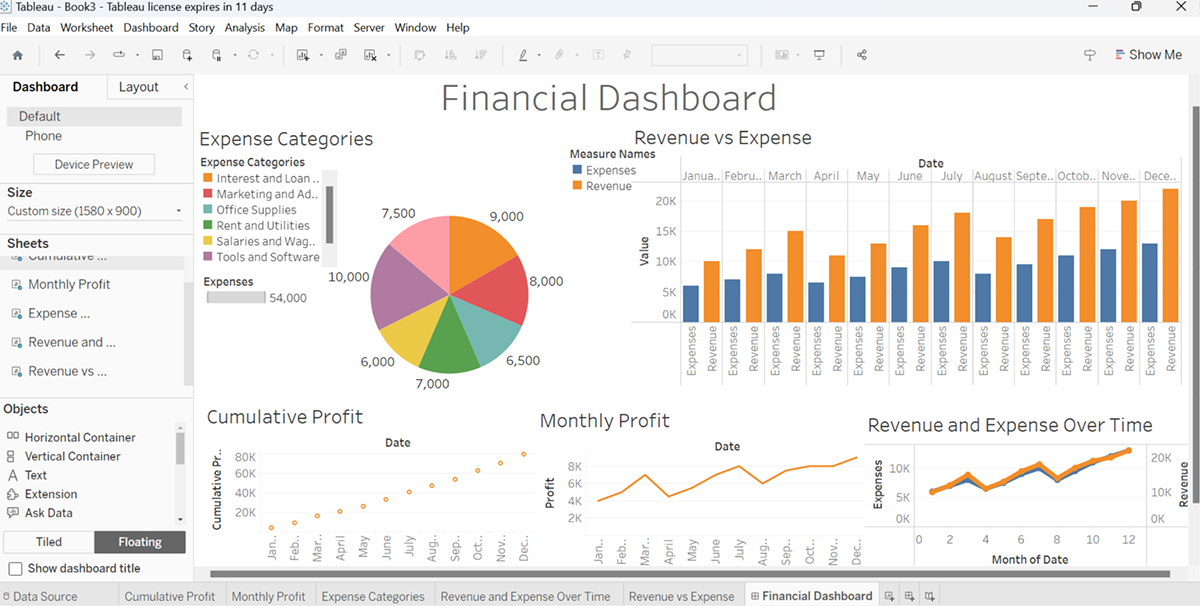1200x606 pixels.
Task: Click the Save icon in toolbar
Action: [157, 55]
